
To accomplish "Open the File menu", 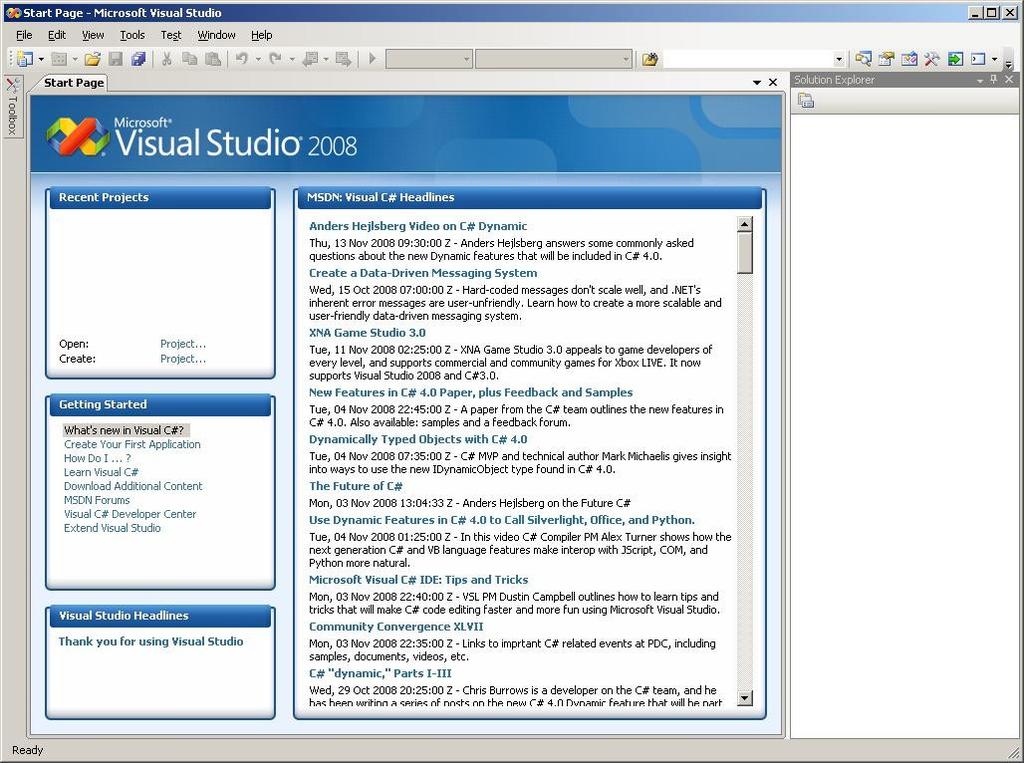I will (x=24, y=35).
